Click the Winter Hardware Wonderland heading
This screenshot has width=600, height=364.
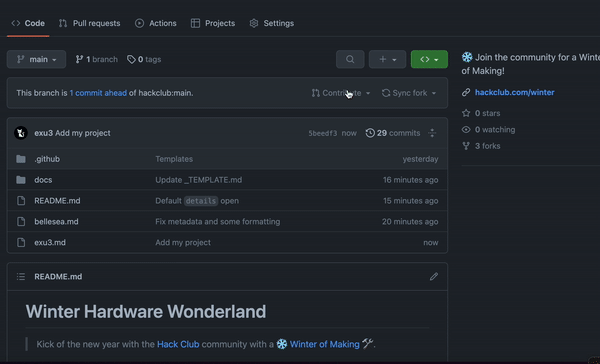coord(146,312)
